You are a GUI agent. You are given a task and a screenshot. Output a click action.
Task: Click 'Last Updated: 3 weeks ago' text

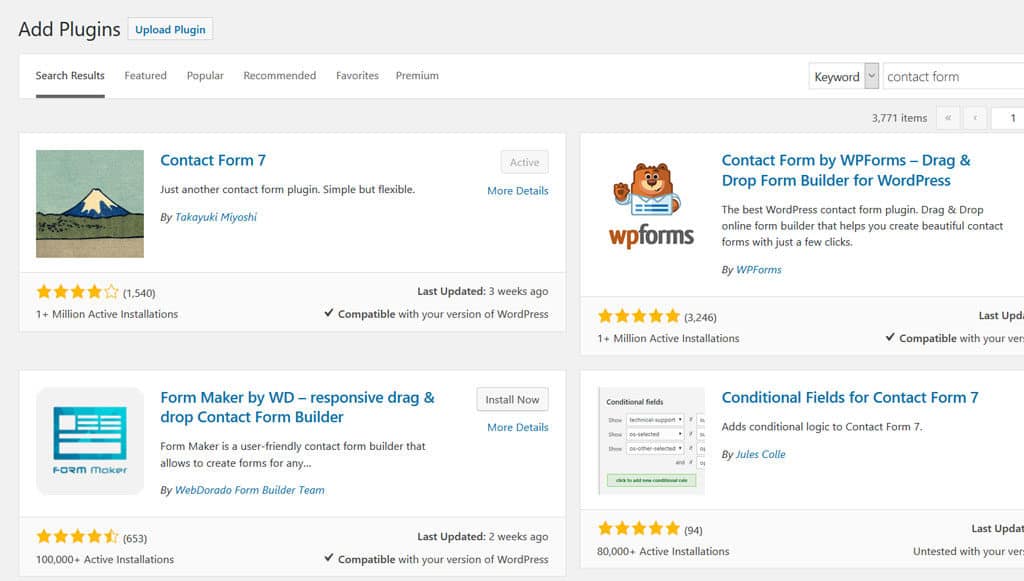pos(483,291)
